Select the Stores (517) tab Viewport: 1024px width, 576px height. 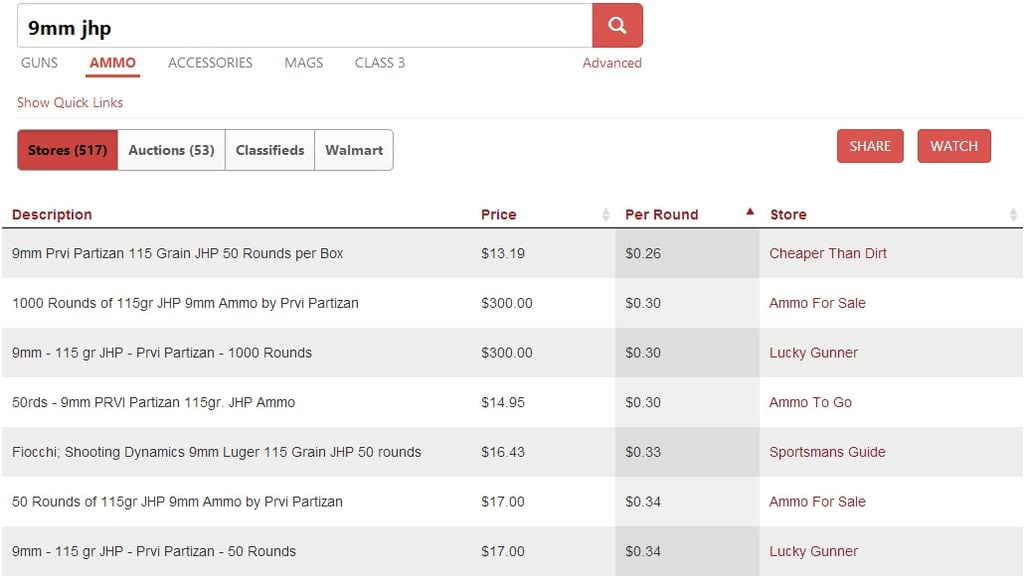67,150
